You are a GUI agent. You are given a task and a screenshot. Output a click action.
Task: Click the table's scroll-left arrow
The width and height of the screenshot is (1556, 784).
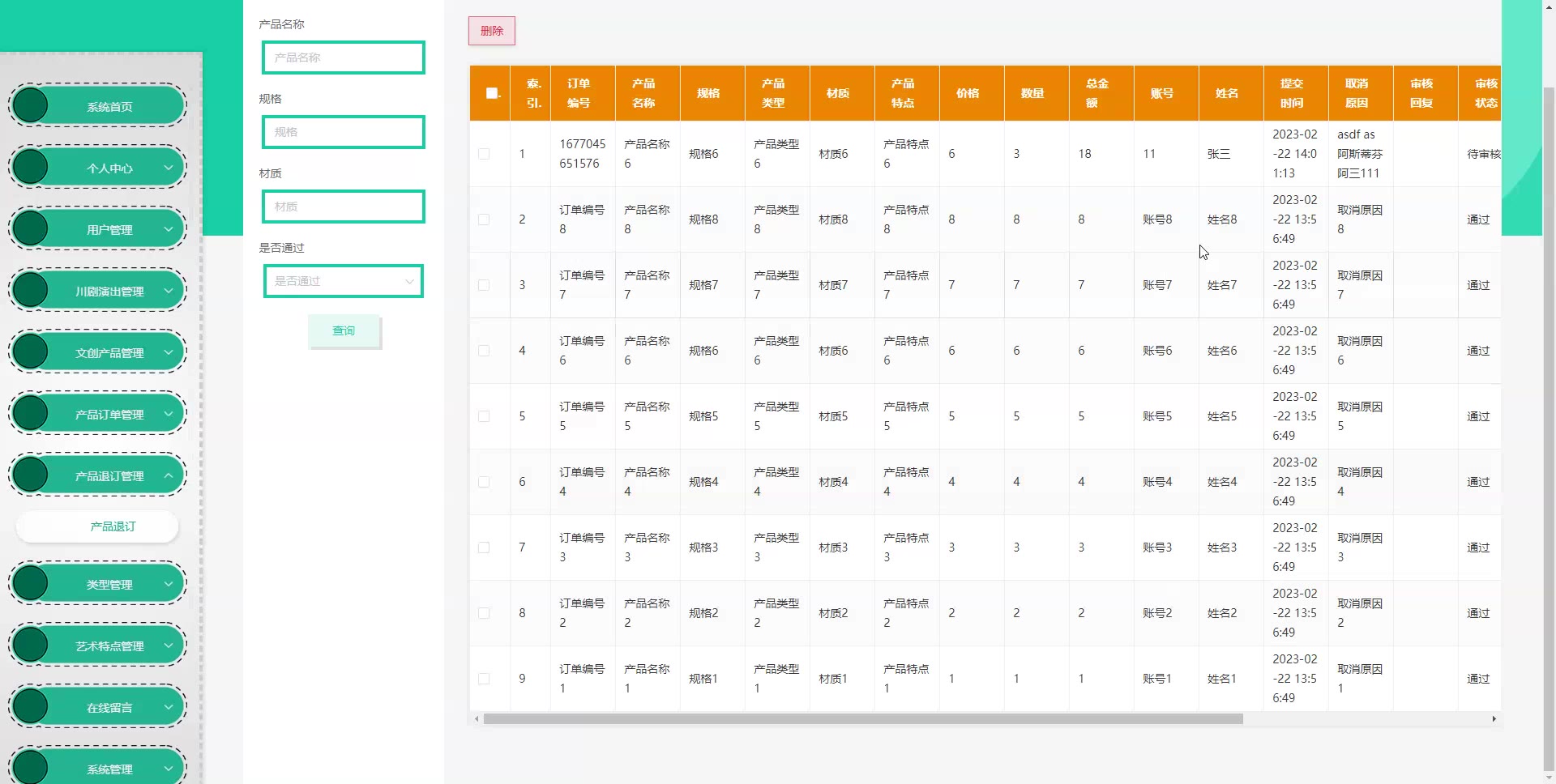pos(477,719)
